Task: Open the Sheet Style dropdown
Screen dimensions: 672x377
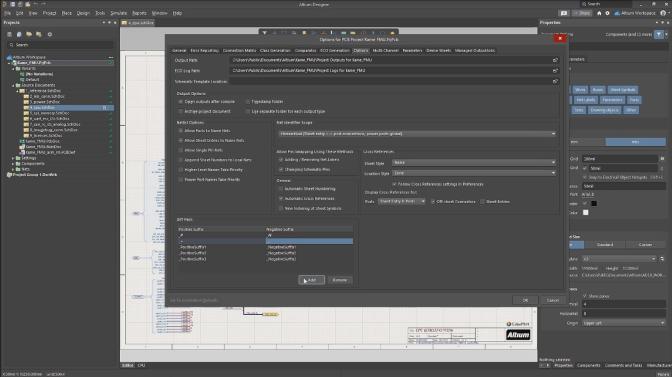Action: pyautogui.click(x=474, y=163)
